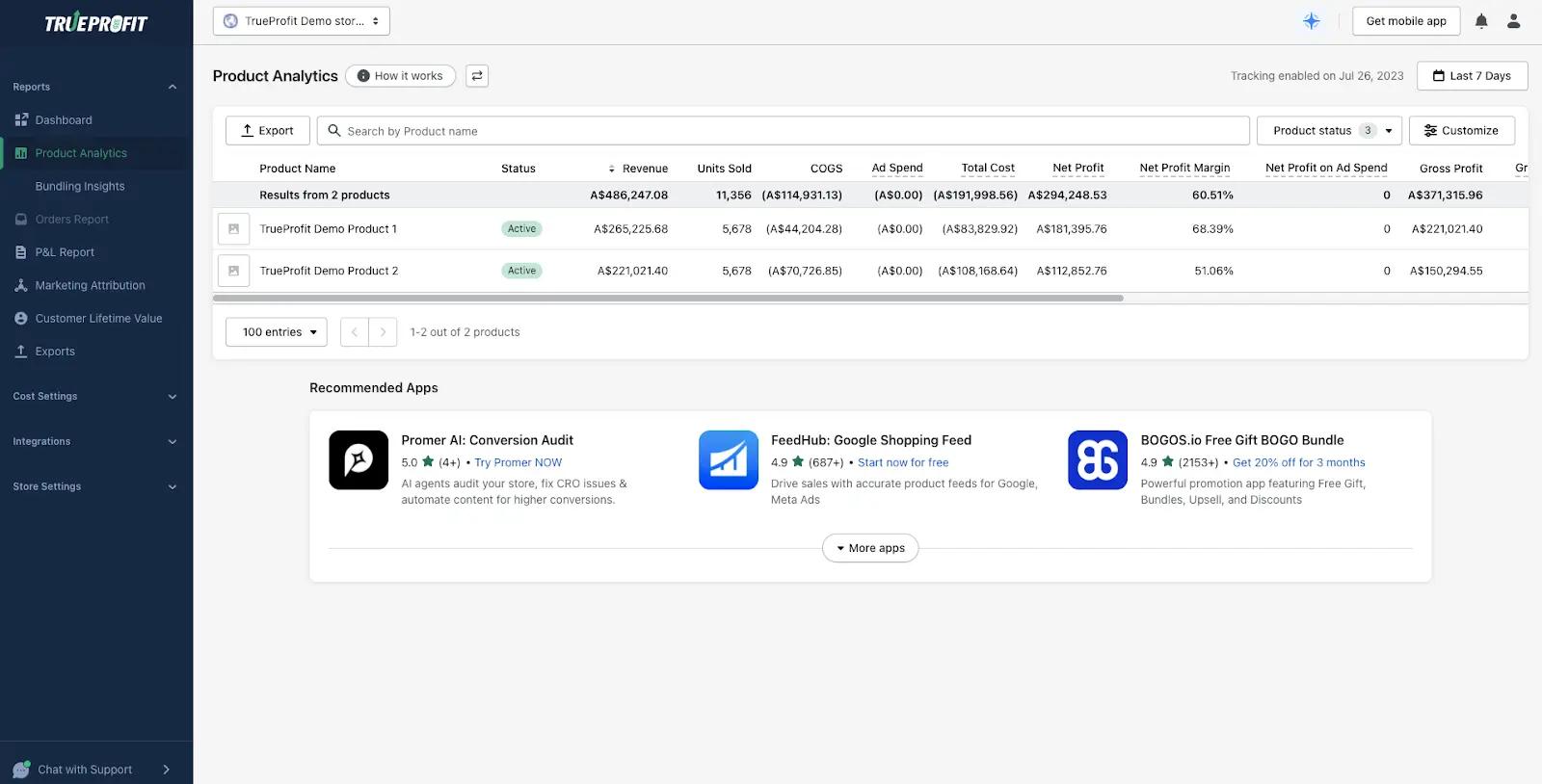
Task: Click TrueProfit Demo Product 1 name
Action: [329, 229]
